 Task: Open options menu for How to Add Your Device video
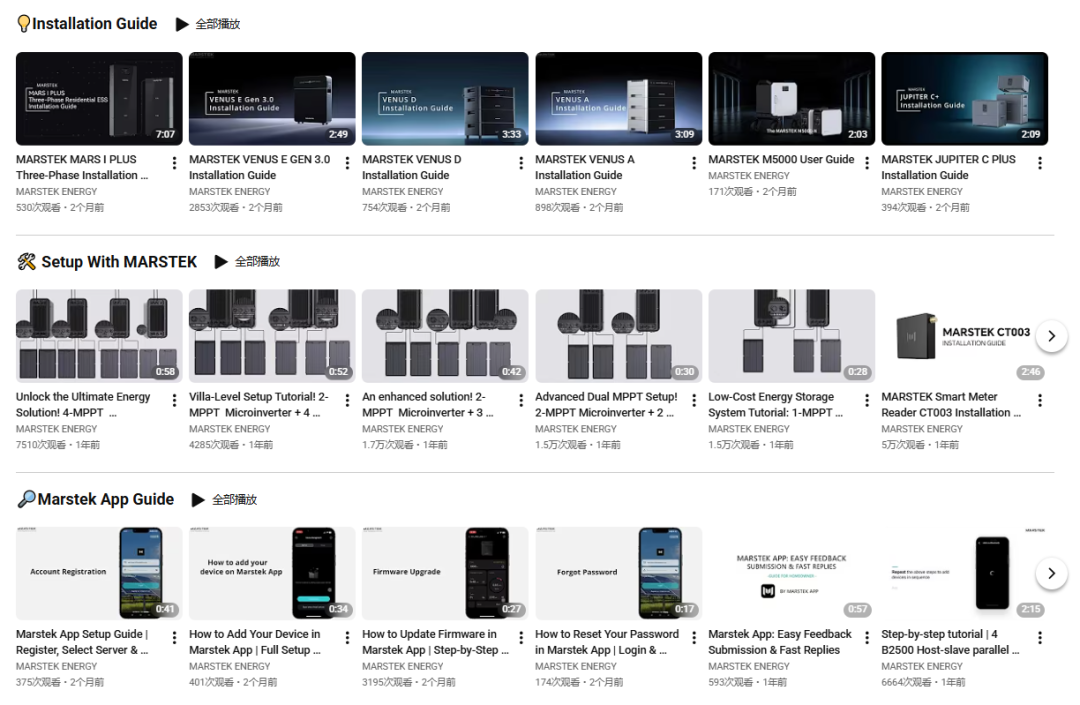click(347, 638)
